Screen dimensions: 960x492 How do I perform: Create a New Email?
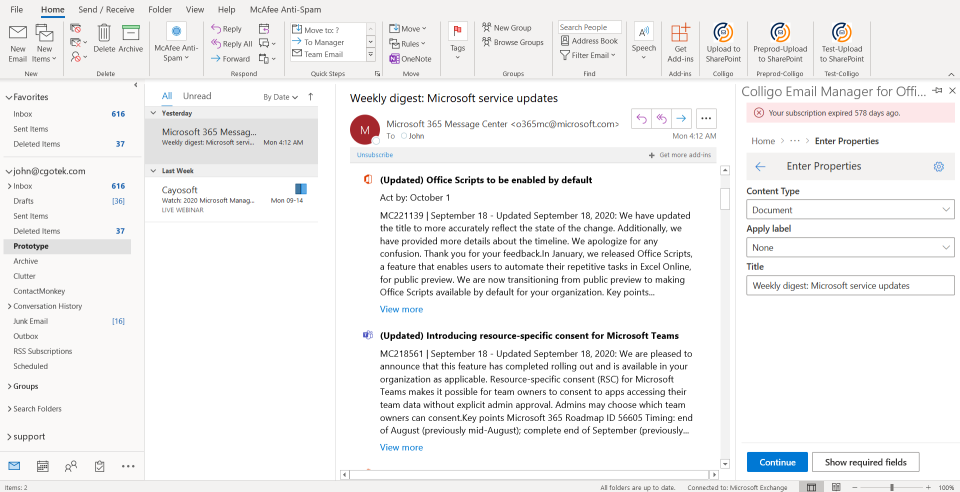point(18,43)
